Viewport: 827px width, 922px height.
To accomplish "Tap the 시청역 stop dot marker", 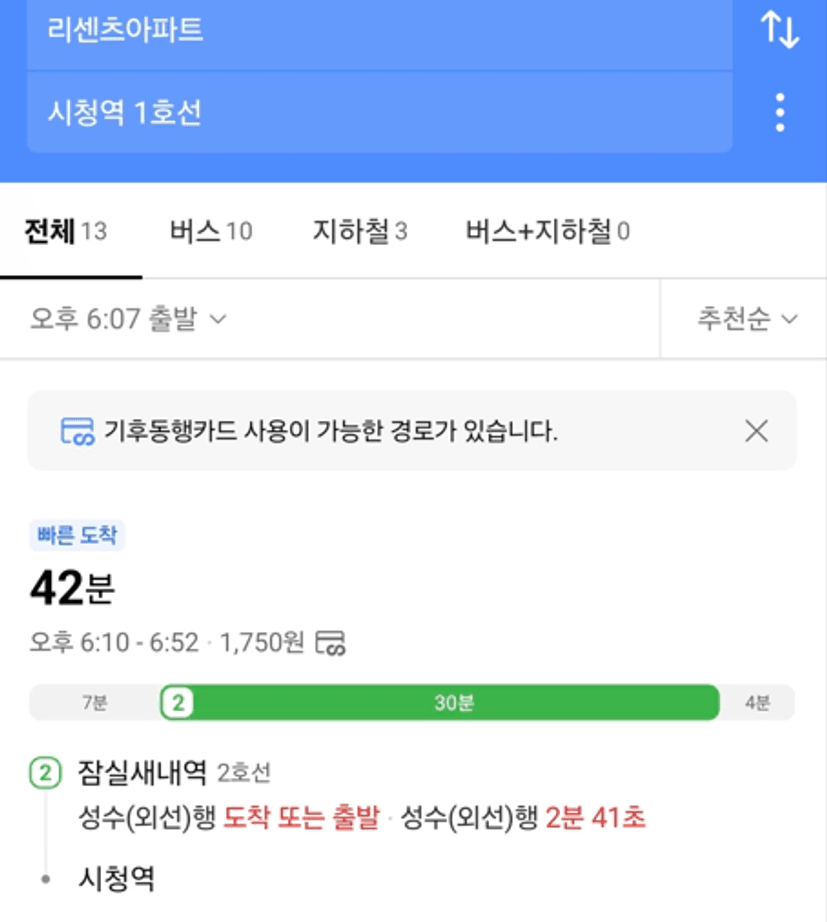I will click(45, 880).
